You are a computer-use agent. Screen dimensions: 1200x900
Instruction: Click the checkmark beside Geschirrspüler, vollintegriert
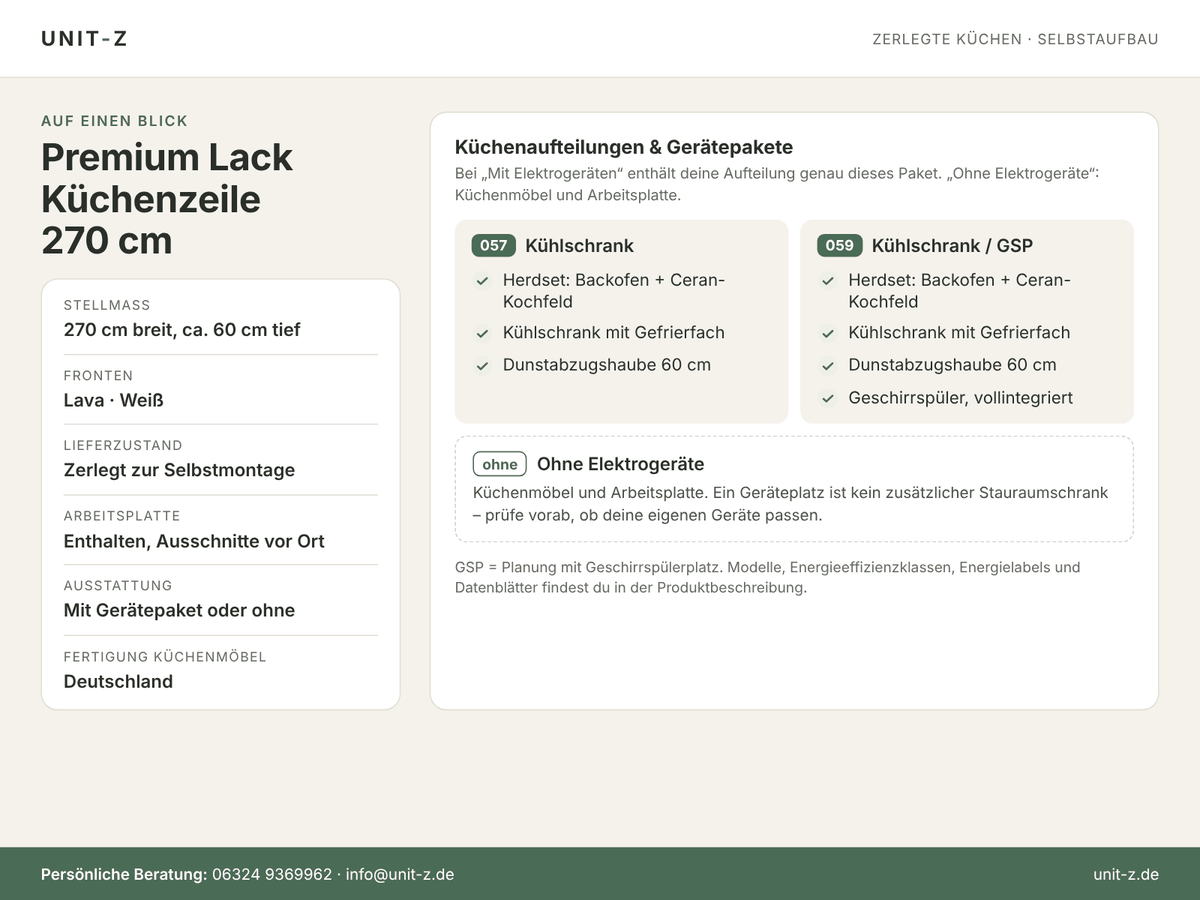click(x=828, y=398)
